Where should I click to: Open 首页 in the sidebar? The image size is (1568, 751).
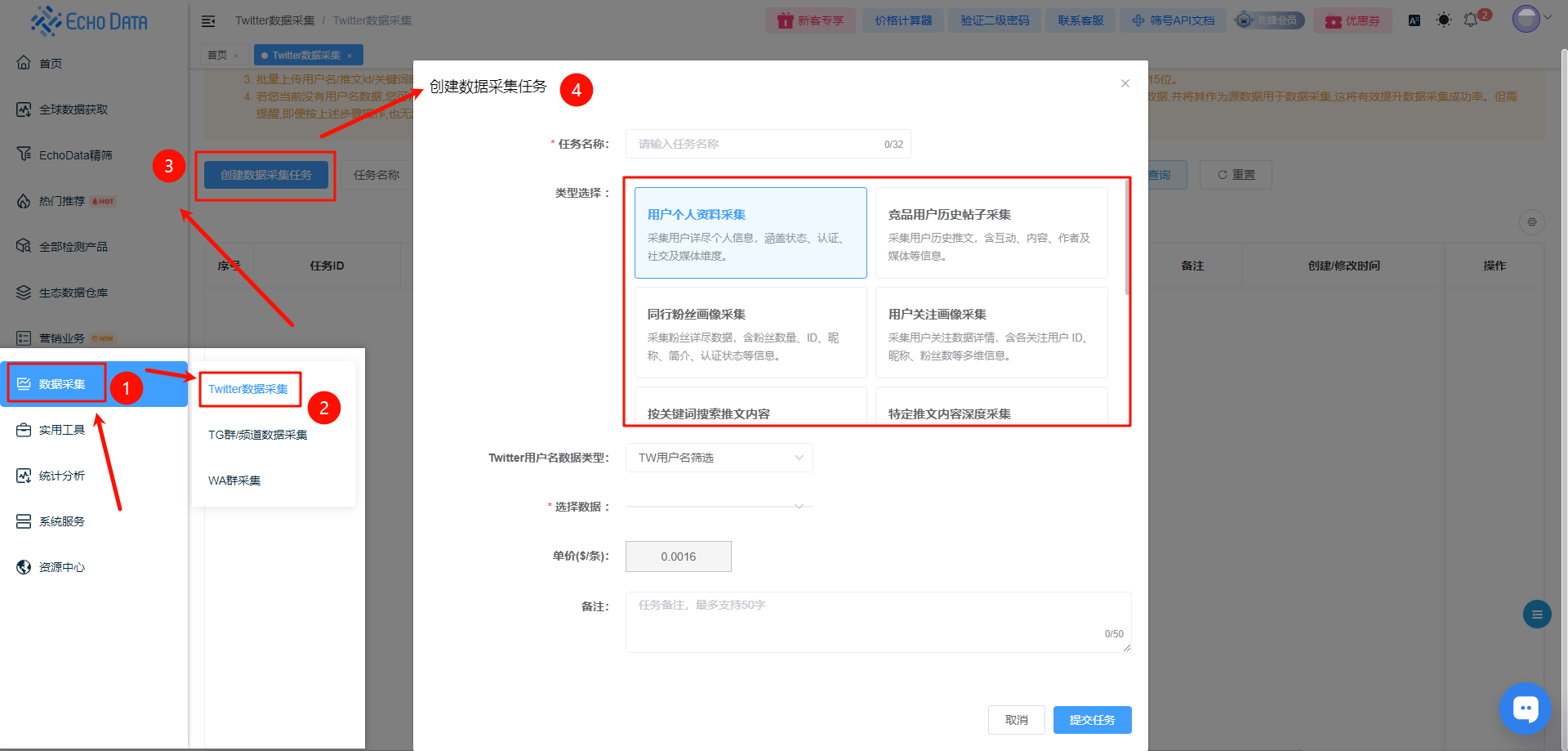(51, 63)
